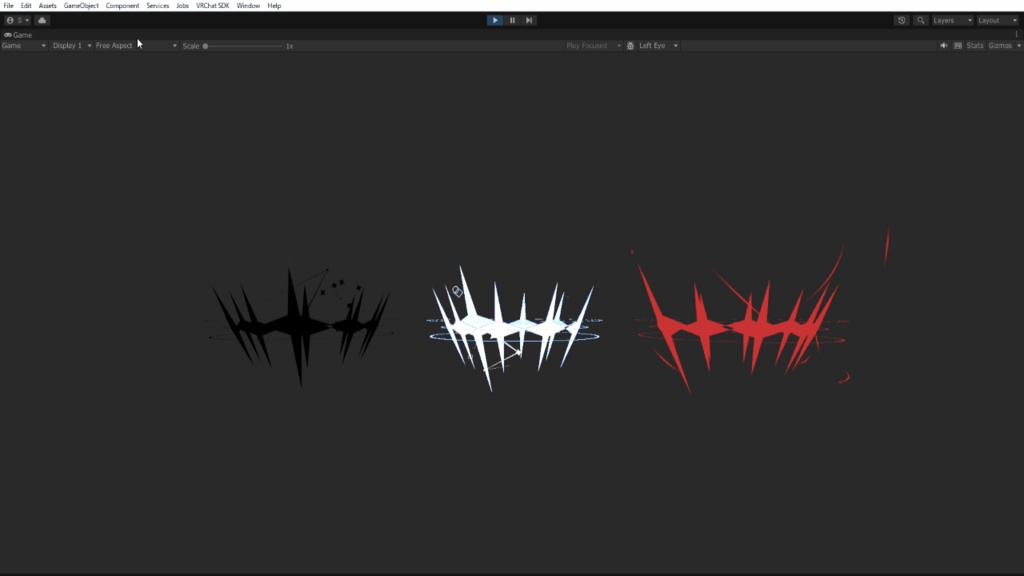Open the File menu
The image size is (1024, 576).
click(x=8, y=5)
